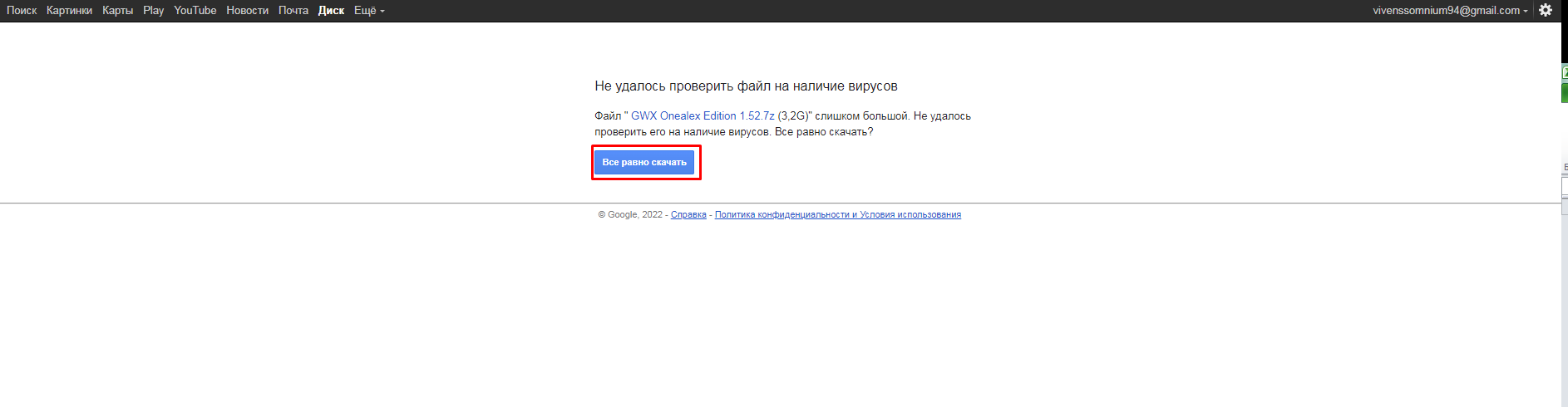This screenshot has width=1568, height=407.
Task: Open Политика конфиденциальности и Условия использования link
Action: pos(838,214)
